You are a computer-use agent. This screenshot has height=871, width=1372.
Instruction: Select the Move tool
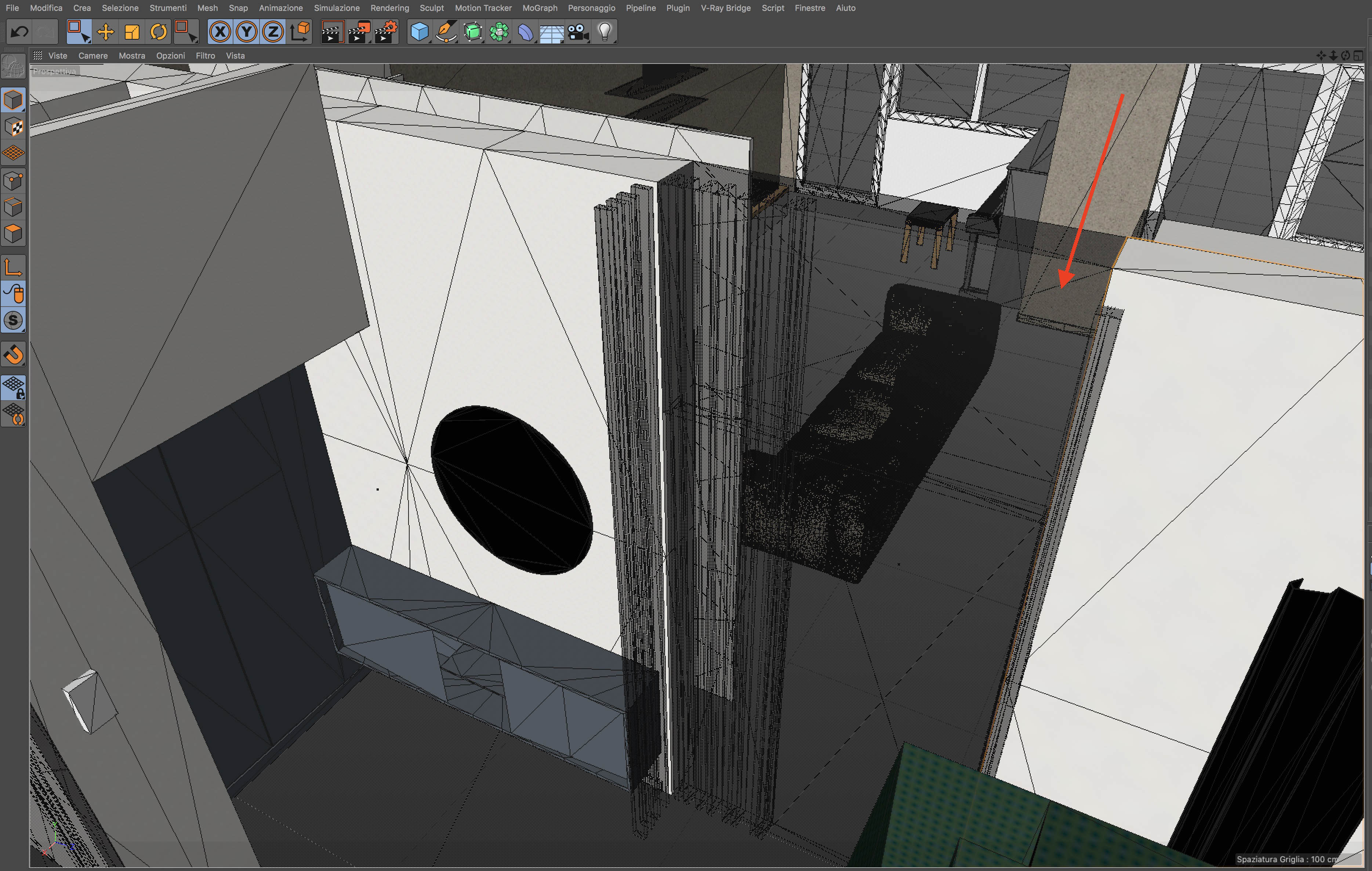(105, 32)
